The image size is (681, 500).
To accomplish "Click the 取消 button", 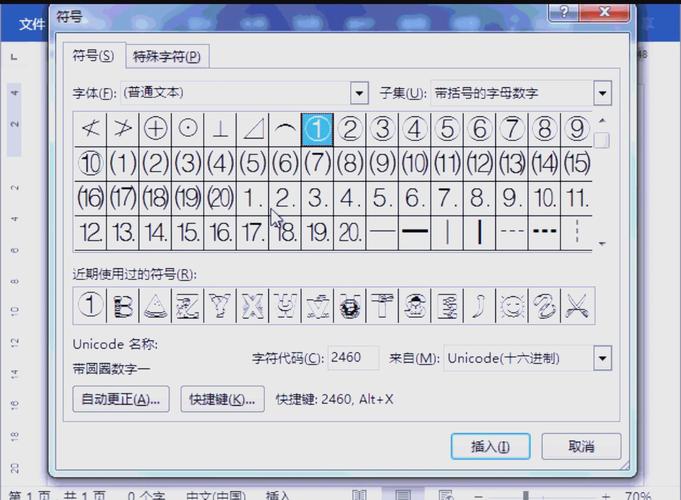I will pyautogui.click(x=581, y=446).
